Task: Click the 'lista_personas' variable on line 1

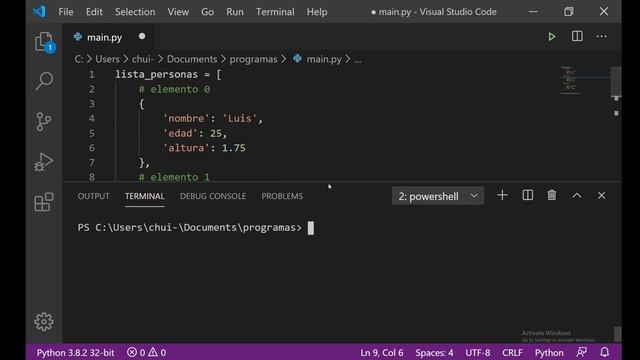Action: 156,74
